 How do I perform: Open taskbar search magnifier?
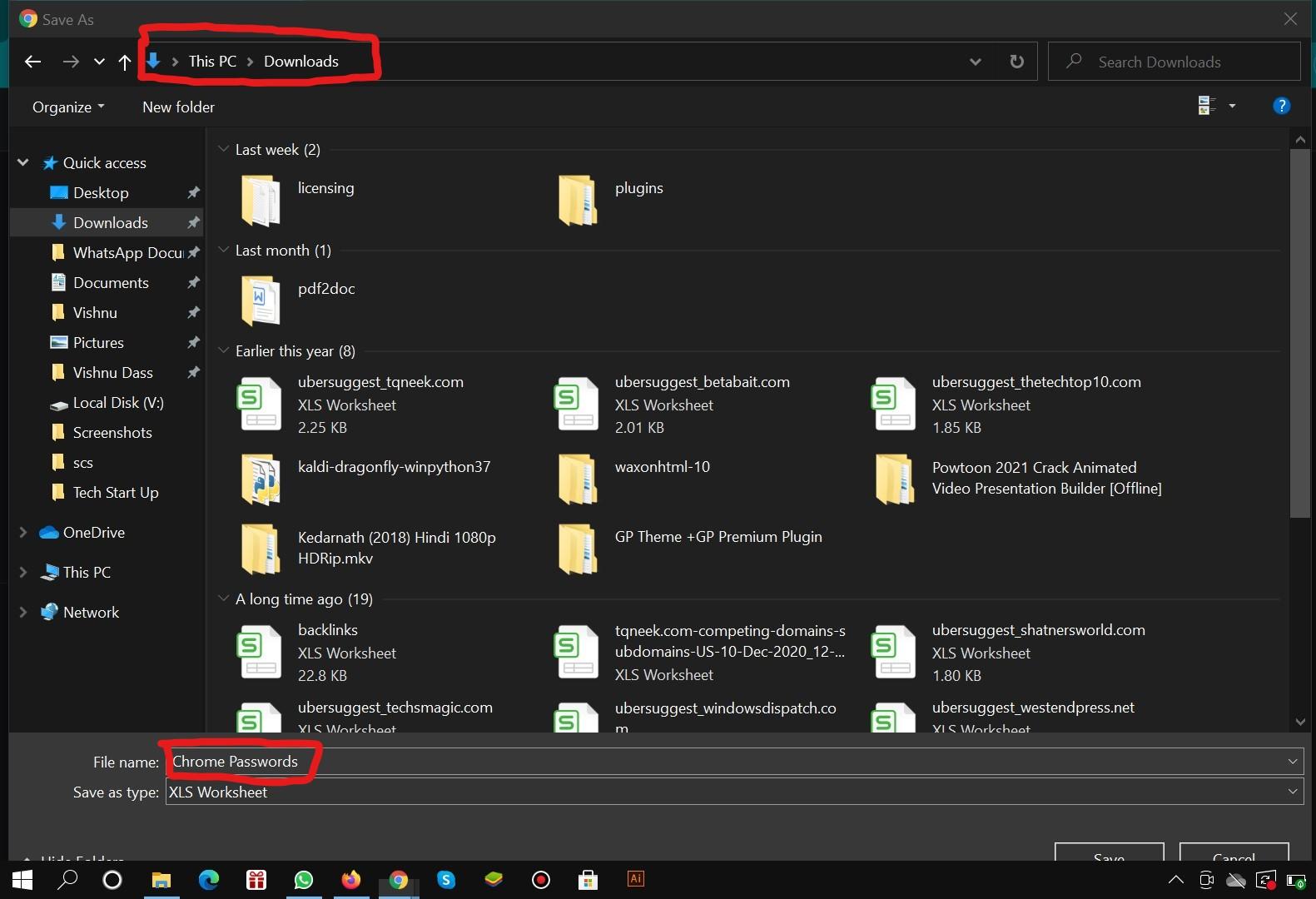point(67,880)
